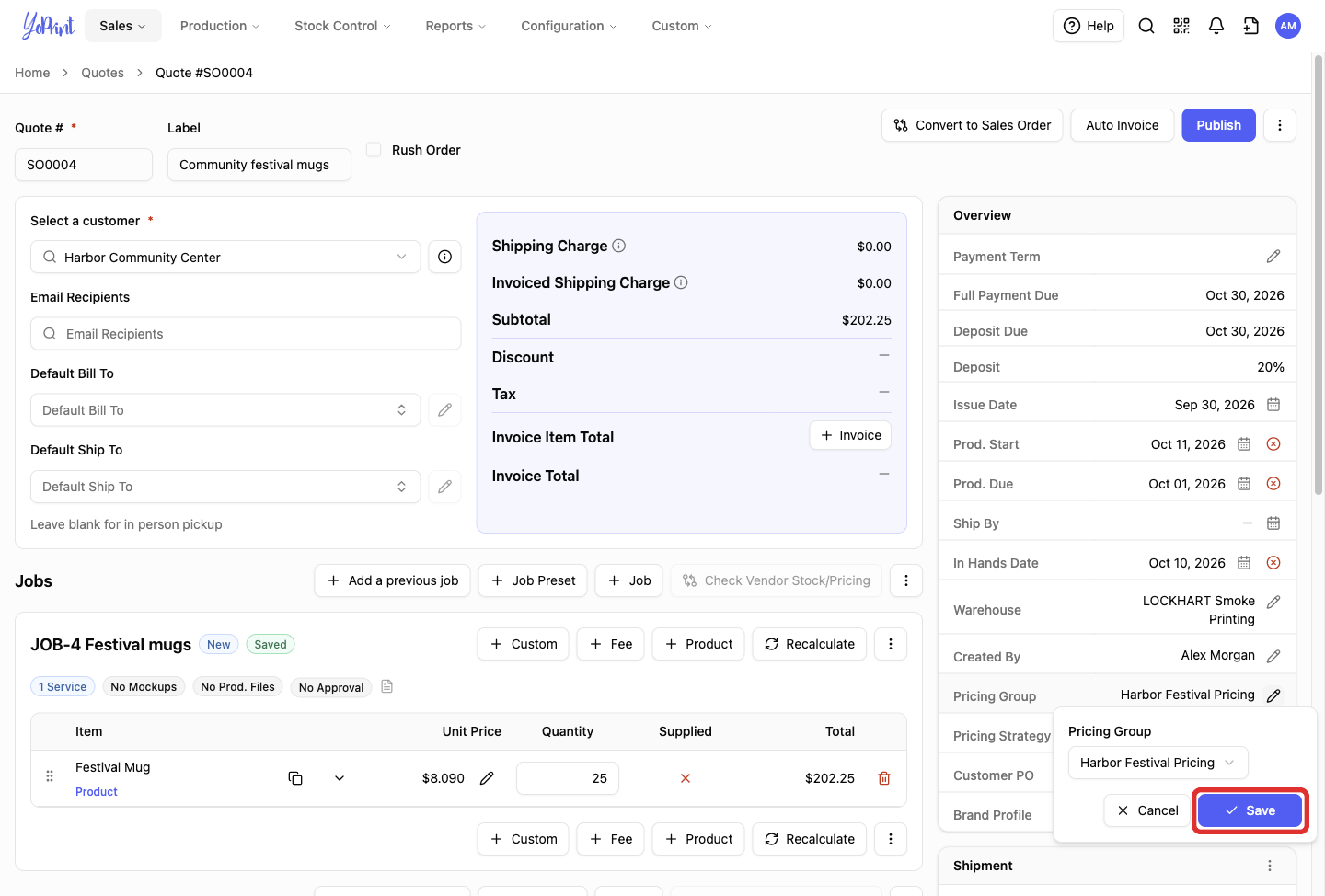Image resolution: width=1325 pixels, height=896 pixels.
Task: Open the Production menu
Action: (x=220, y=26)
